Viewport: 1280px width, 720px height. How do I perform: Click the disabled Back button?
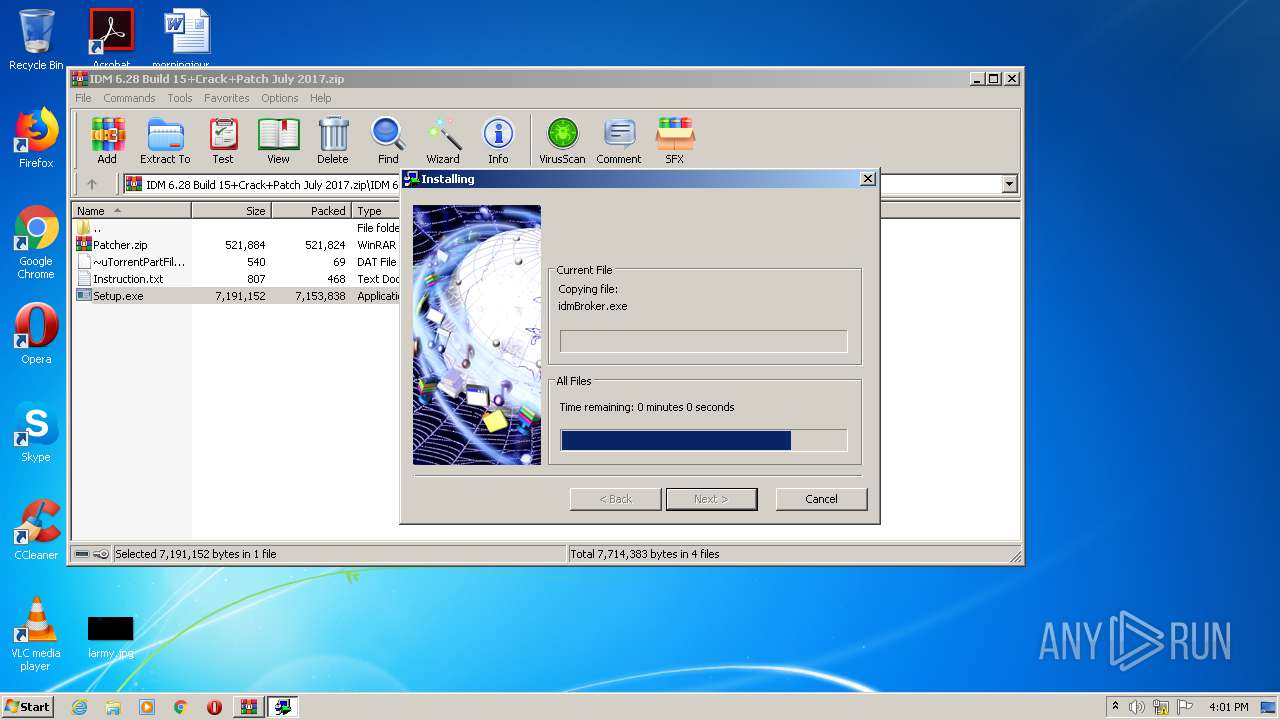tap(616, 499)
